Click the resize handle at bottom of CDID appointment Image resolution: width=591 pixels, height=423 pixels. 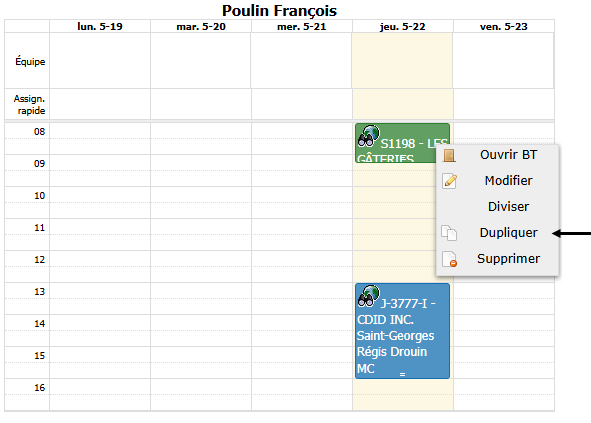[402, 374]
